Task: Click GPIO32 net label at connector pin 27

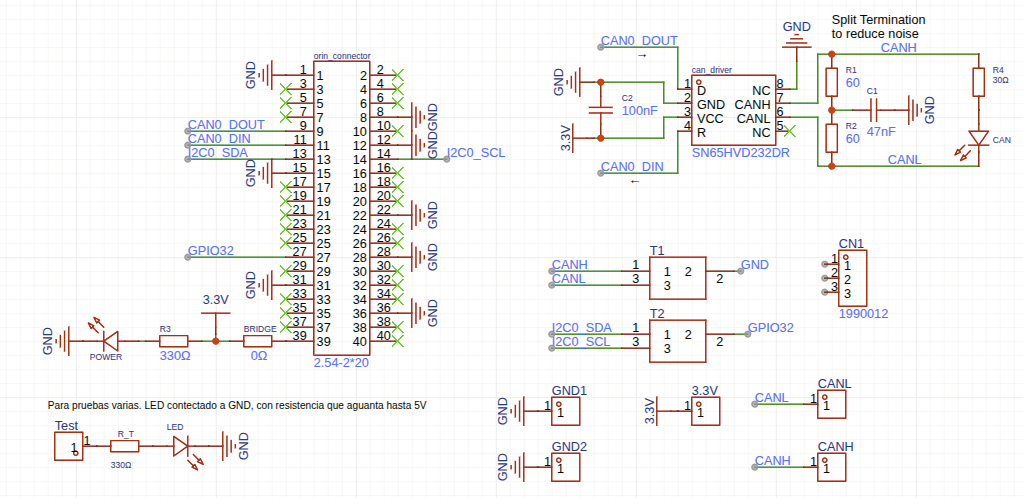Action: click(x=211, y=250)
